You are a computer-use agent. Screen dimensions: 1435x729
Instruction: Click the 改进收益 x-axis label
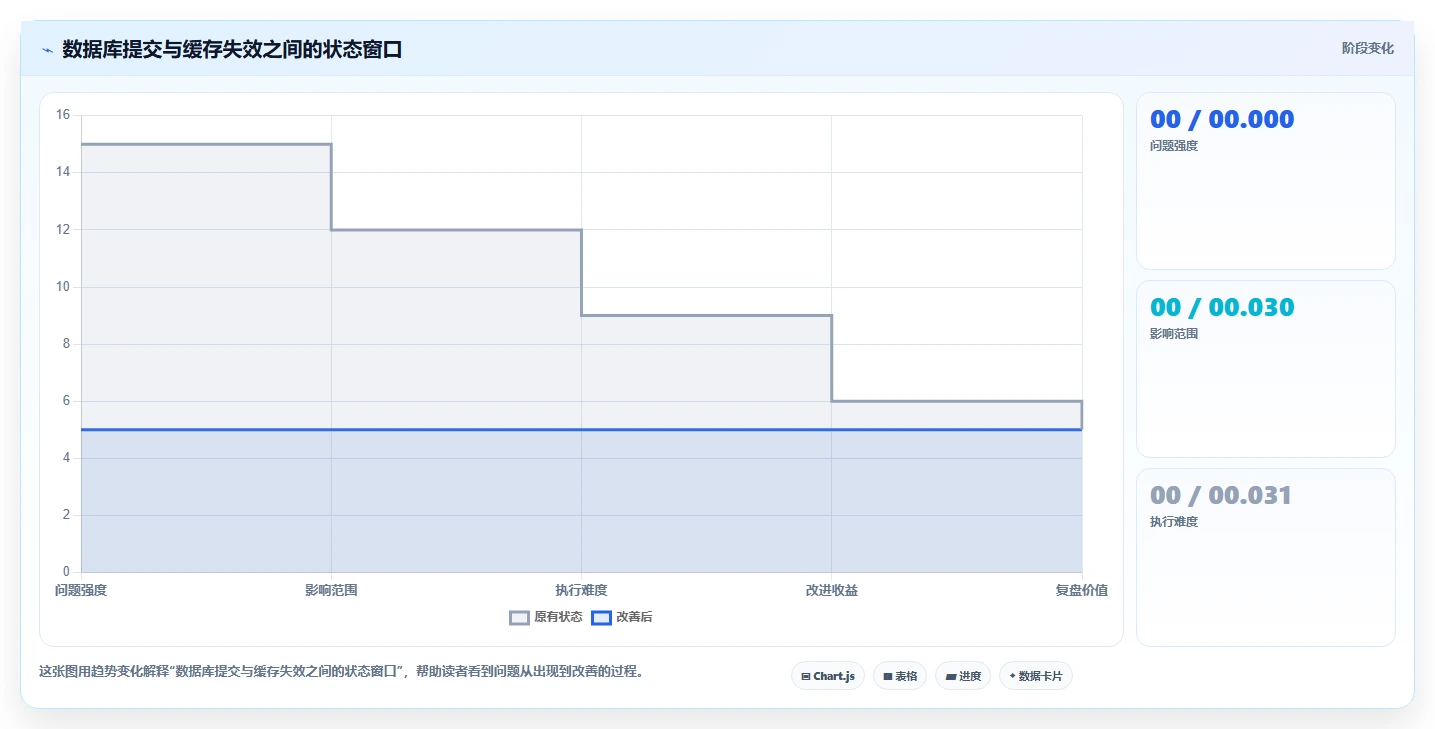pyautogui.click(x=832, y=590)
